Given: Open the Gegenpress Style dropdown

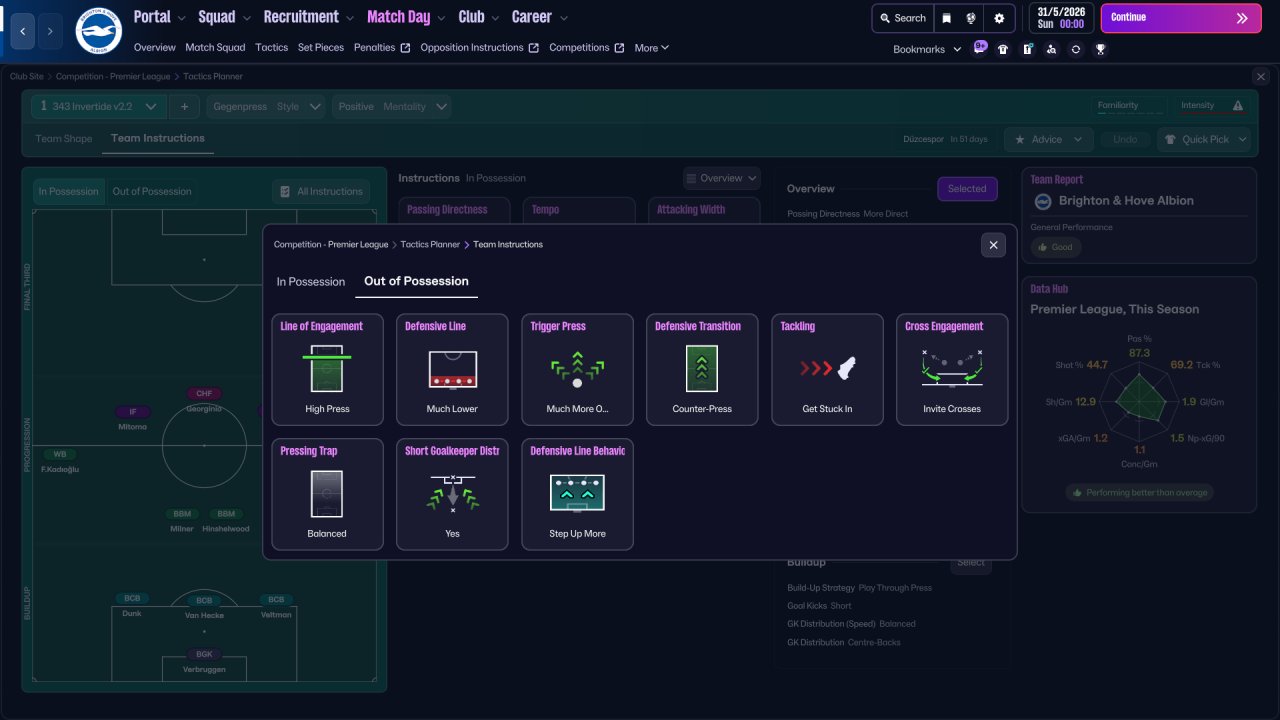Looking at the screenshot, I should pyautogui.click(x=266, y=106).
